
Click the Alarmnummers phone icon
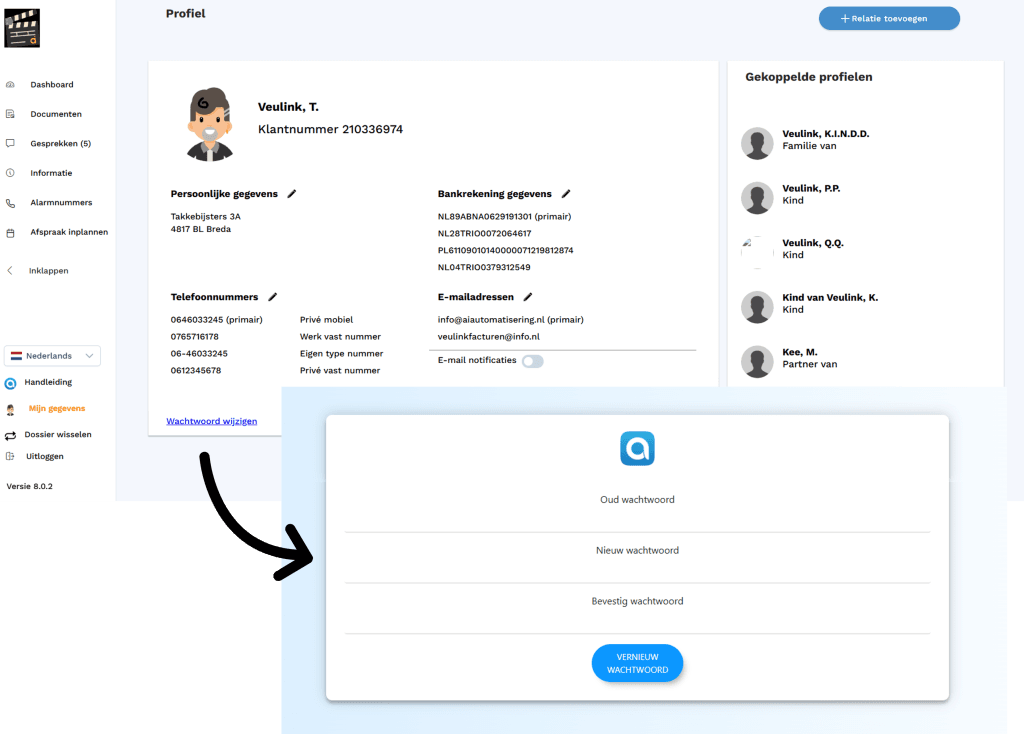pyautogui.click(x=10, y=203)
